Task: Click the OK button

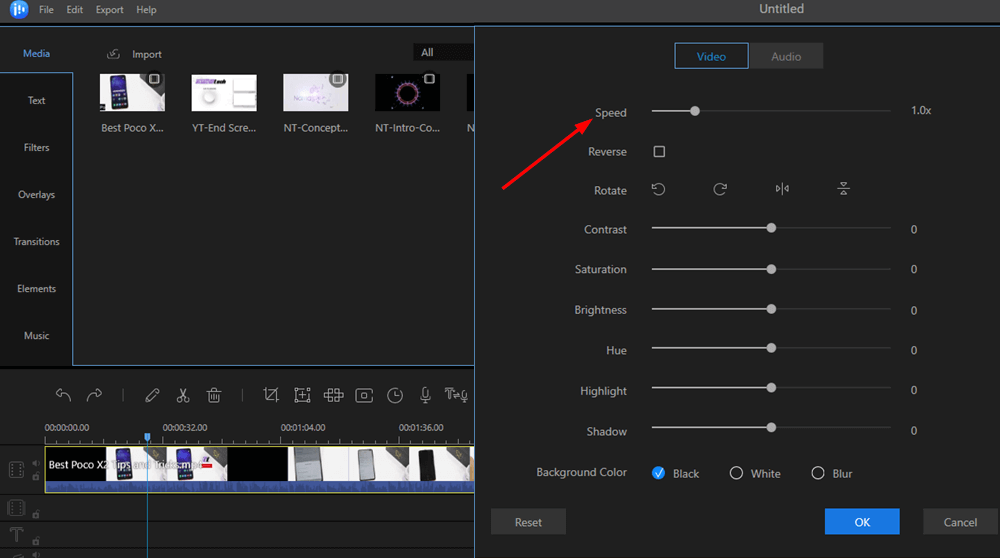Action: coord(862,522)
